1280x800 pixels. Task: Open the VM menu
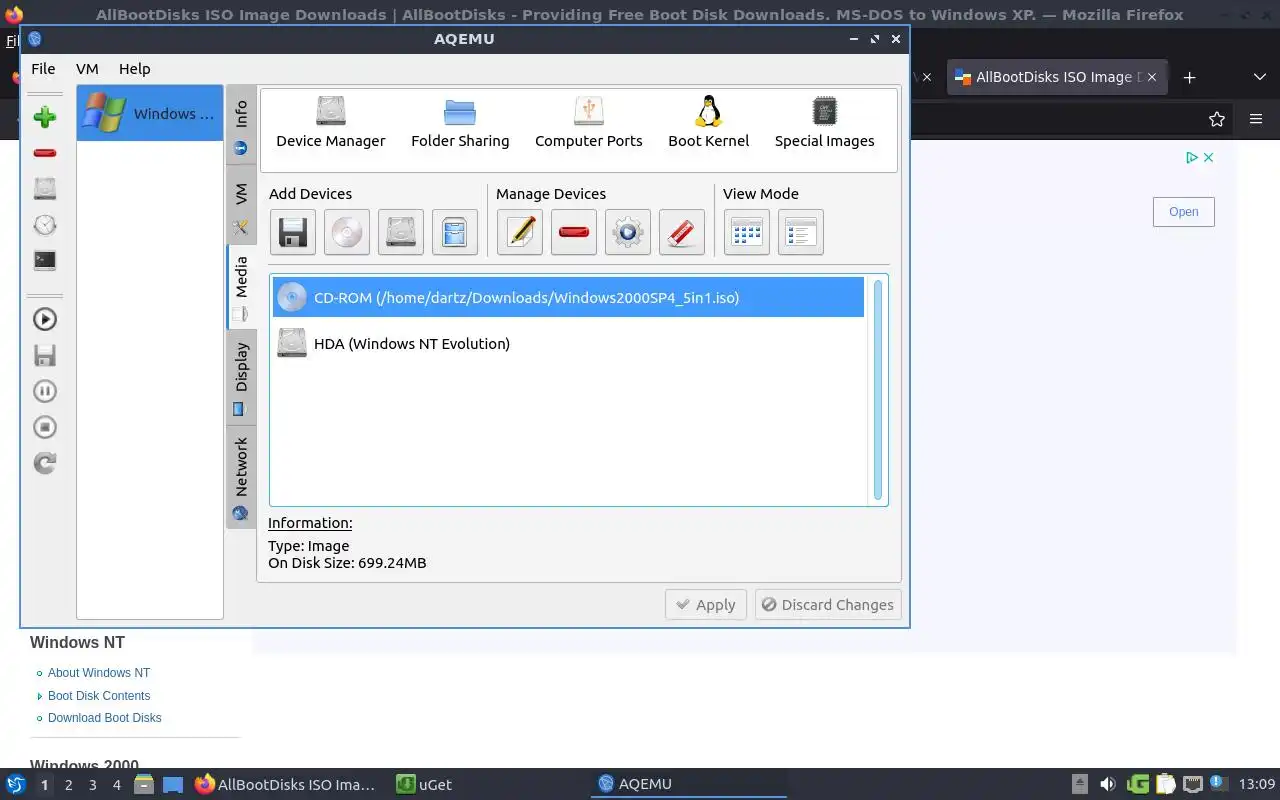(87, 68)
